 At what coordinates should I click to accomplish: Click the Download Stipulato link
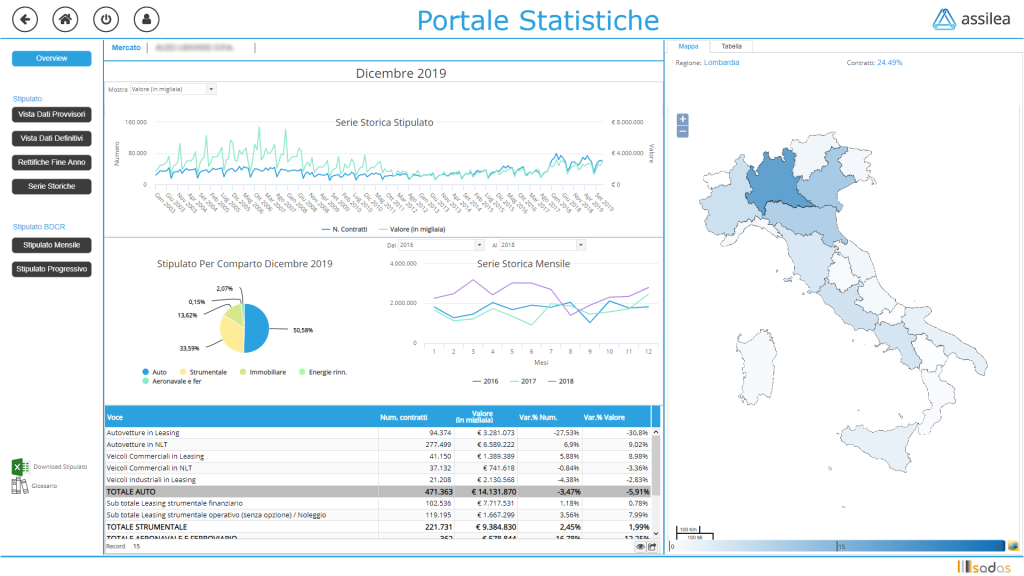click(x=60, y=467)
